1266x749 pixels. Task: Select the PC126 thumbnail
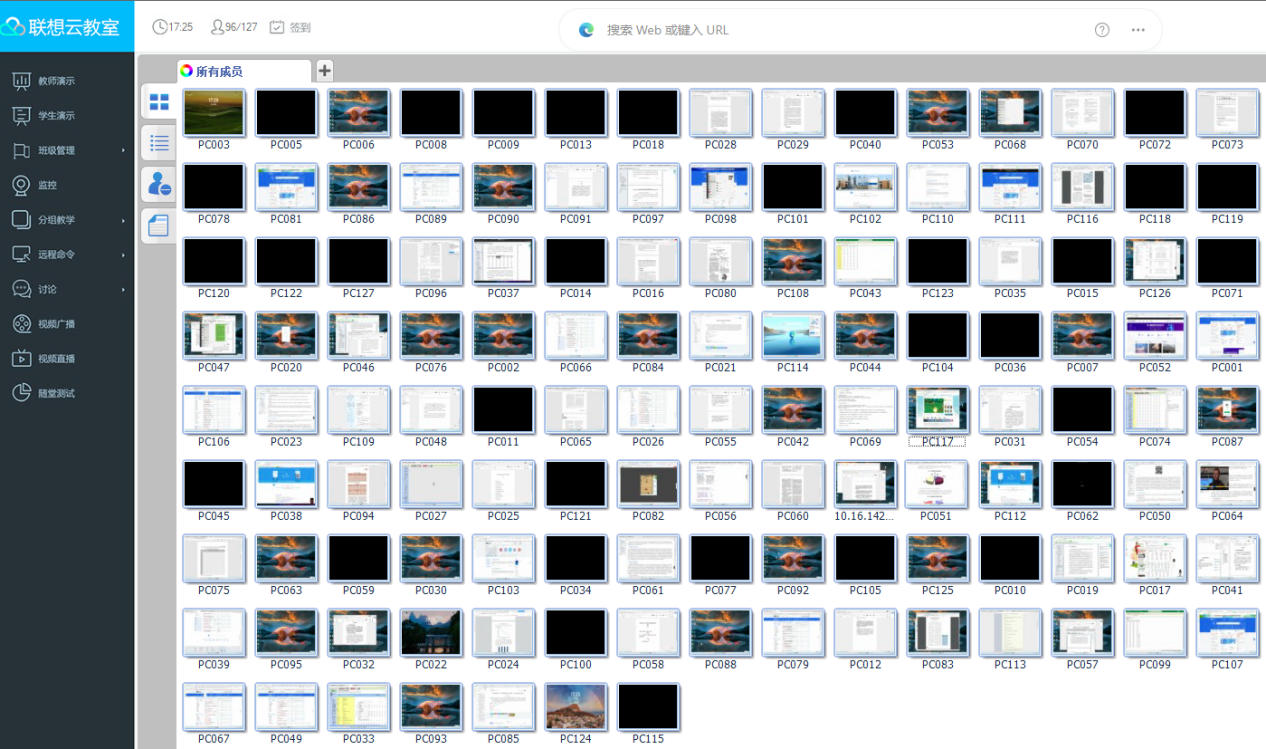pos(1155,261)
